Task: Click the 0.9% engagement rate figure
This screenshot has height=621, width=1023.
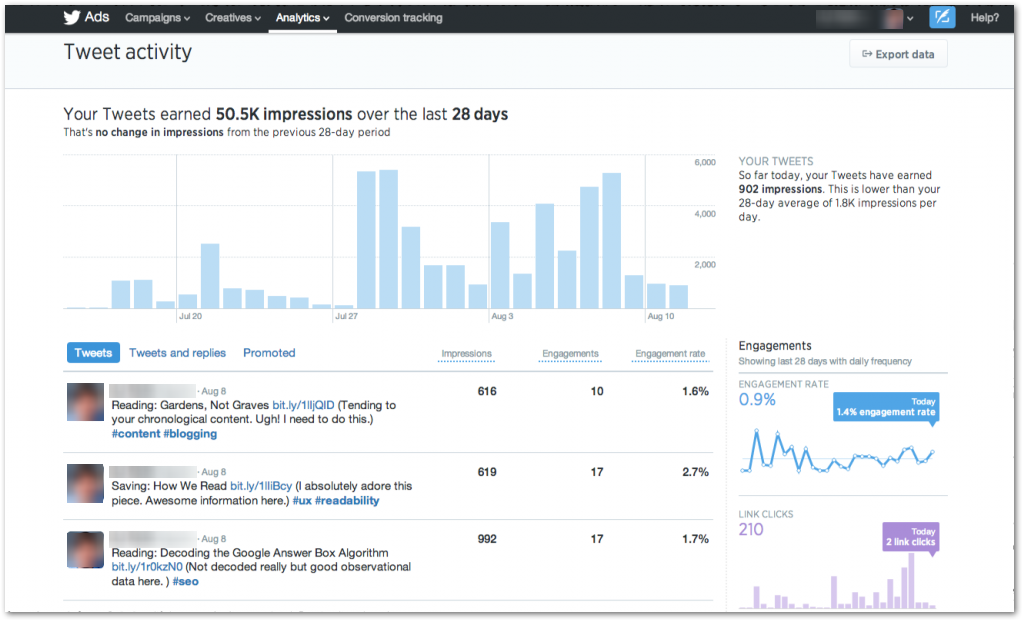Action: (757, 400)
